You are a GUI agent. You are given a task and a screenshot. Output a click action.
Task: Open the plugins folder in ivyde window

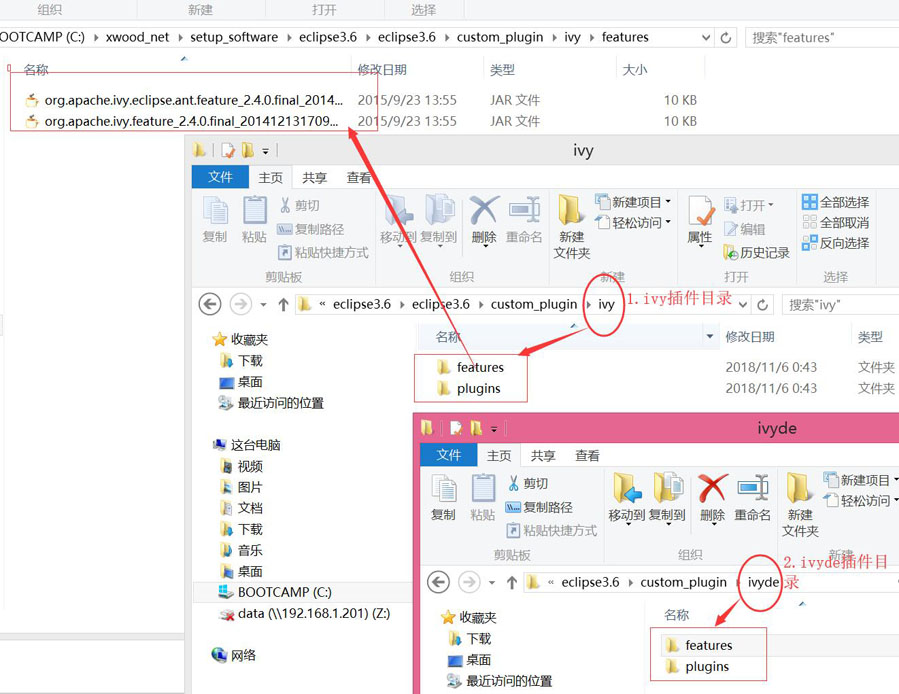pyautogui.click(x=706, y=667)
